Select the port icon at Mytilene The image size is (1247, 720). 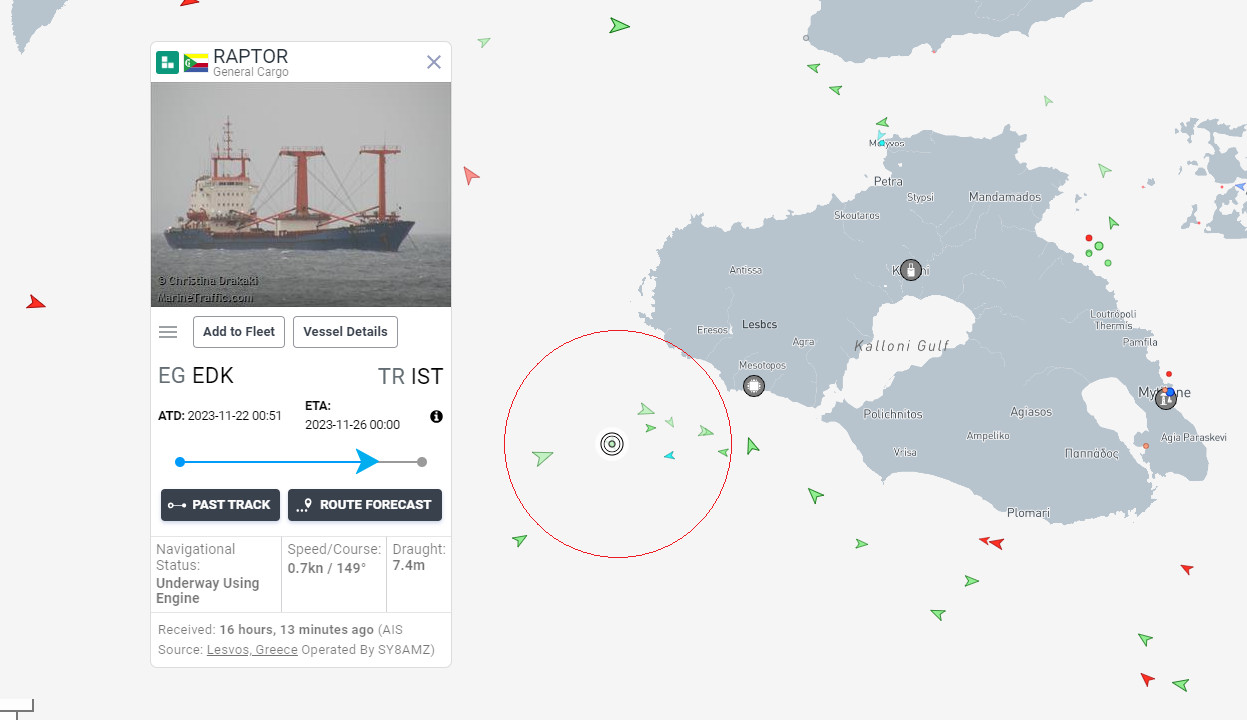click(x=1165, y=399)
